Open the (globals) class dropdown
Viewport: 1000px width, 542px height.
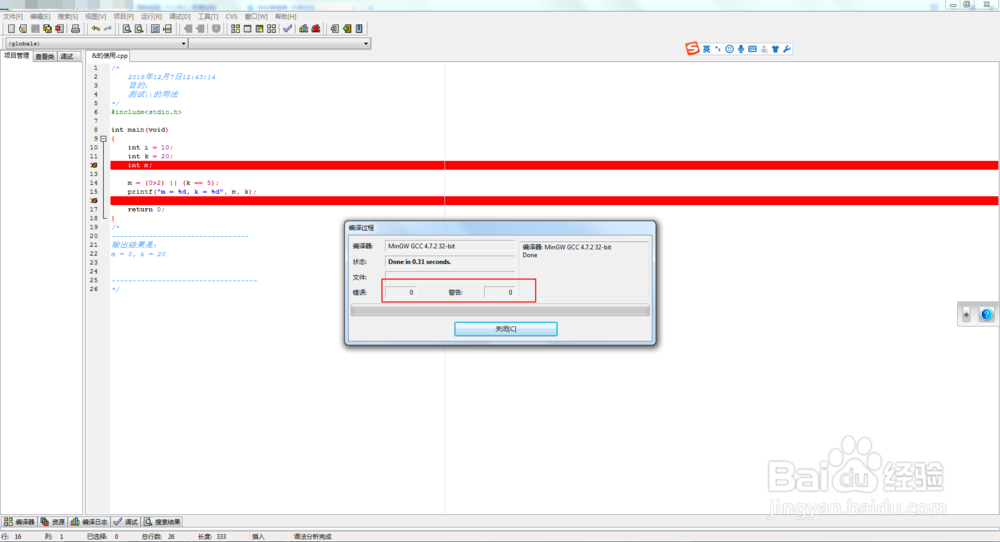96,43
